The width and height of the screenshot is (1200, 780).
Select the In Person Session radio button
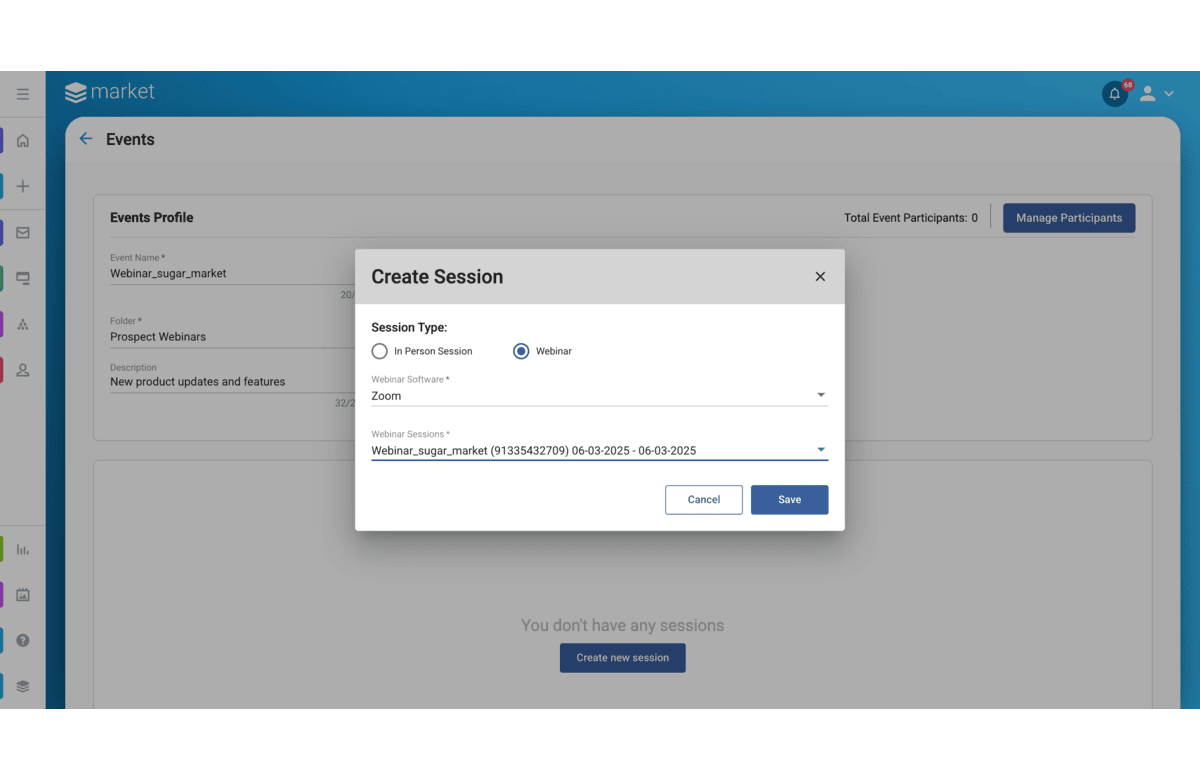379,351
